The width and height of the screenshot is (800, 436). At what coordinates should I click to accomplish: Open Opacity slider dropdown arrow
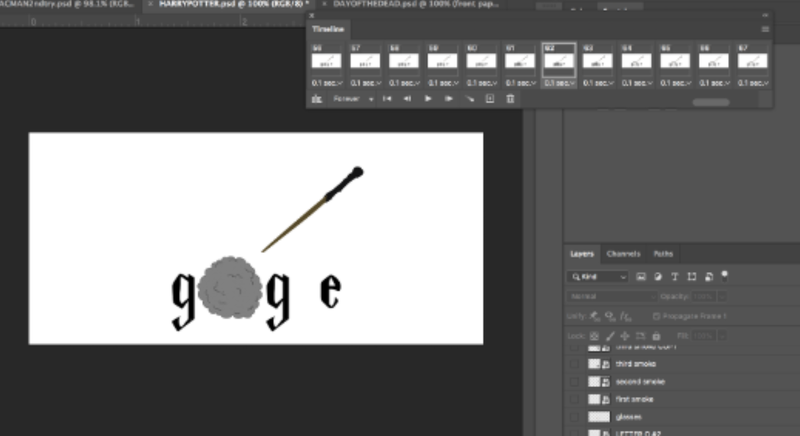722,296
